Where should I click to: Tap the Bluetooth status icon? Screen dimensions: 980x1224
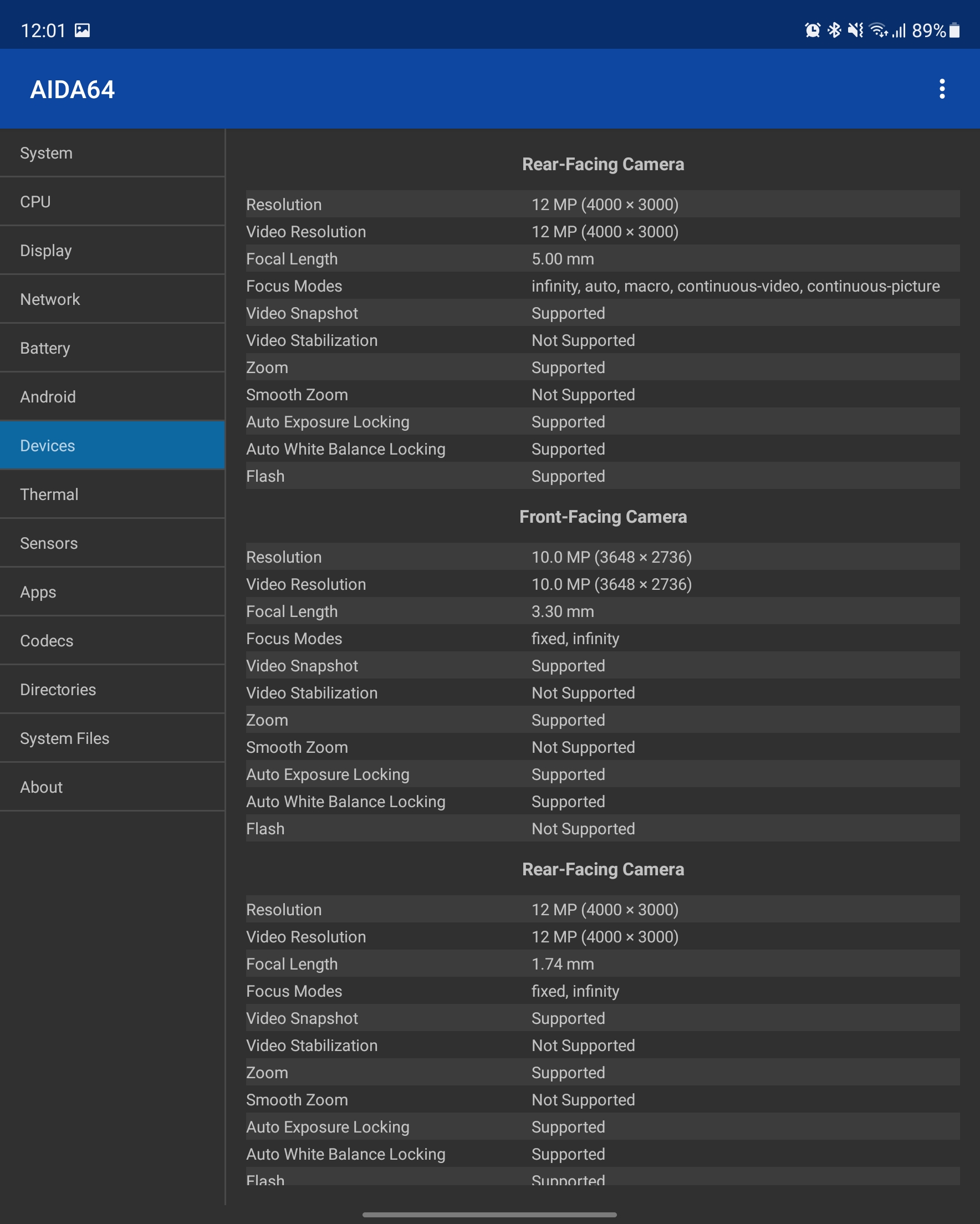[x=834, y=30]
